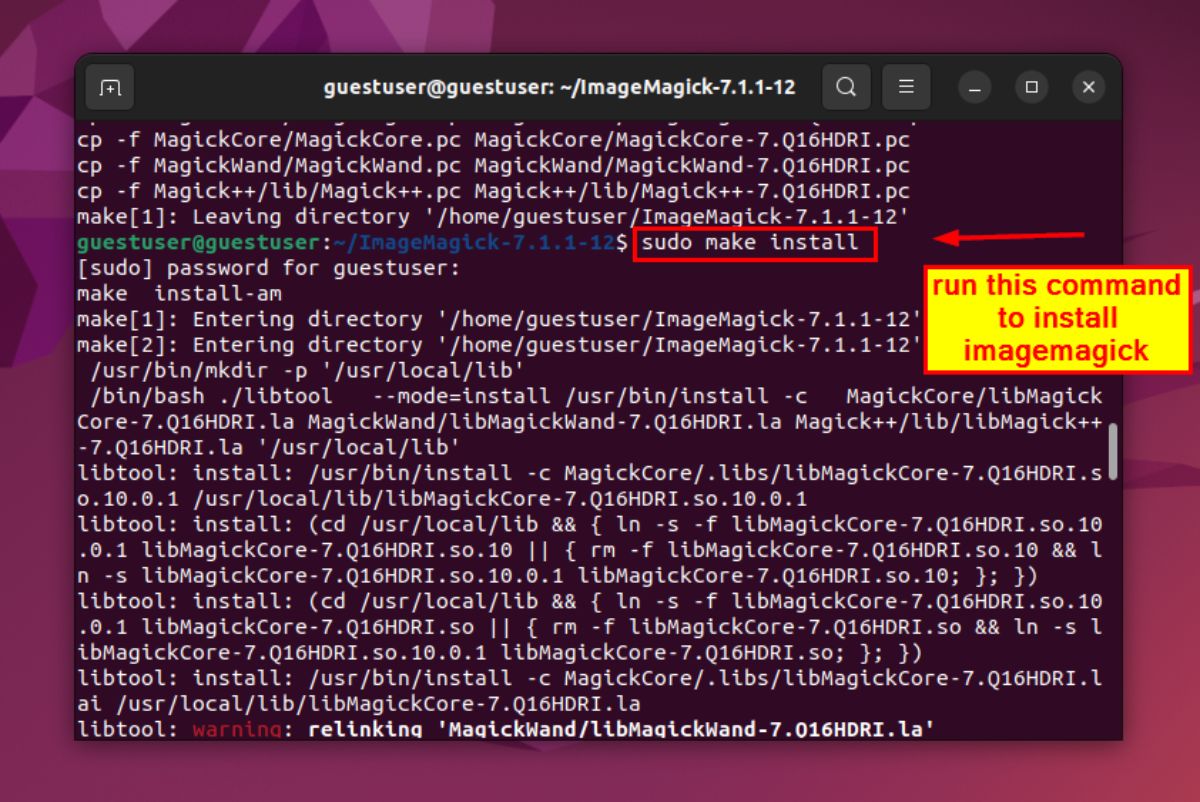Viewport: 1200px width, 802px height.
Task: Click the 'o.10.0.1 /usr/local/lib/libMagickCore-7.Q16HDRI.so.10.0.1' line
Action: click(x=442, y=499)
